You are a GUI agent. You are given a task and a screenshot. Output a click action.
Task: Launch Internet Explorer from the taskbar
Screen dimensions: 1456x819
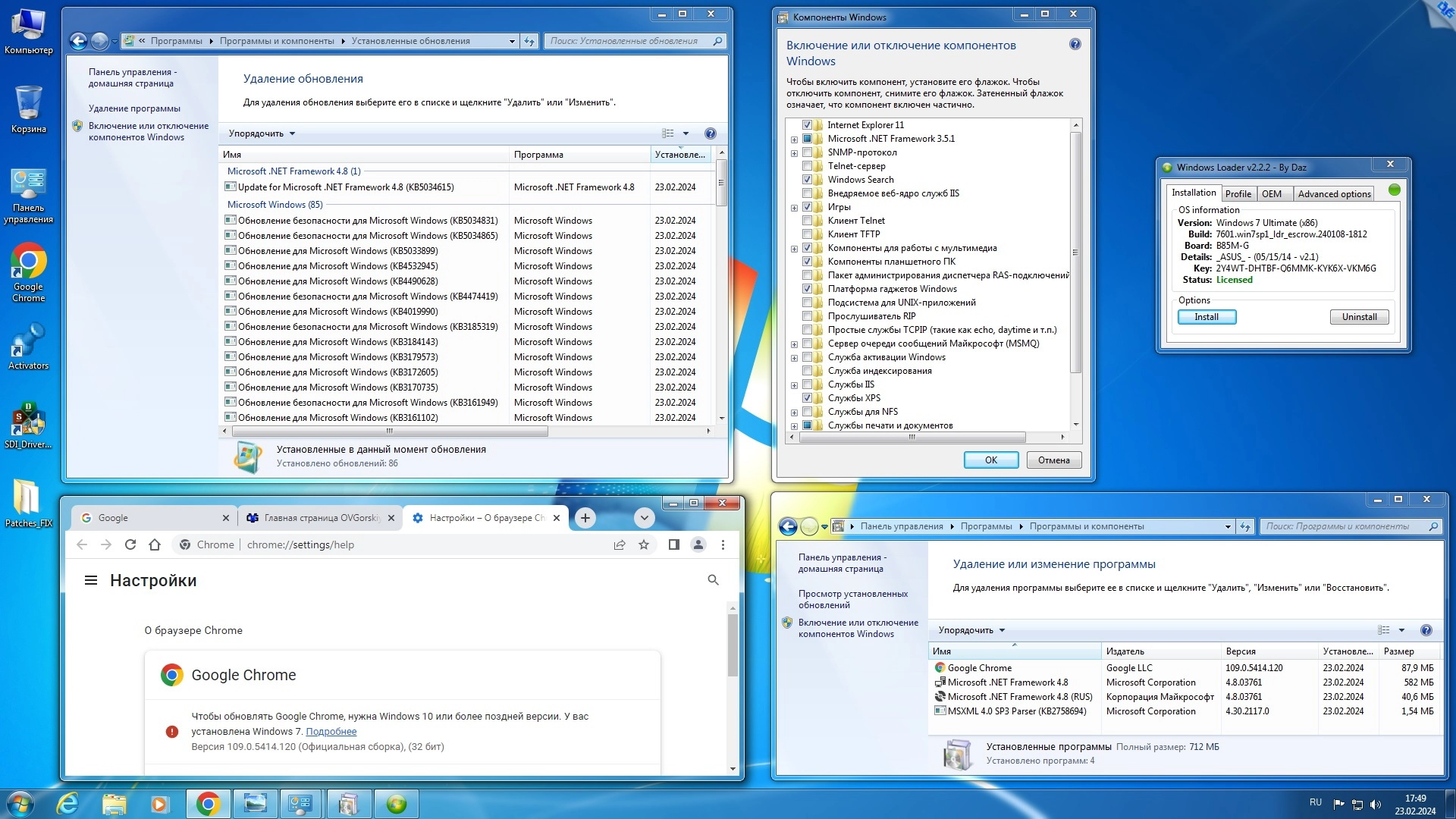(67, 804)
